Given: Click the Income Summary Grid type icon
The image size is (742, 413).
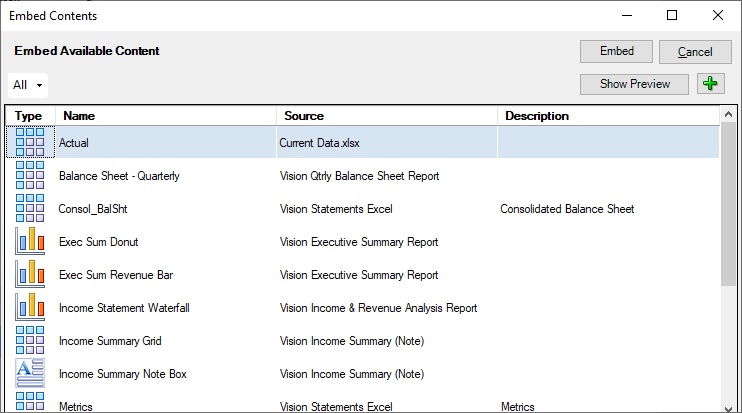Looking at the screenshot, I should pyautogui.click(x=30, y=340).
